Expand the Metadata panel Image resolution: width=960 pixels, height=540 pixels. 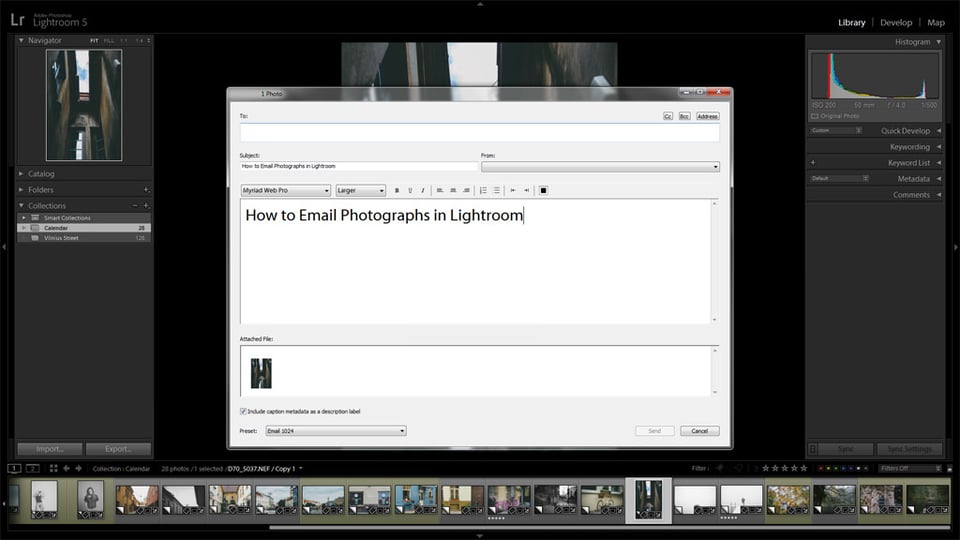pos(939,179)
